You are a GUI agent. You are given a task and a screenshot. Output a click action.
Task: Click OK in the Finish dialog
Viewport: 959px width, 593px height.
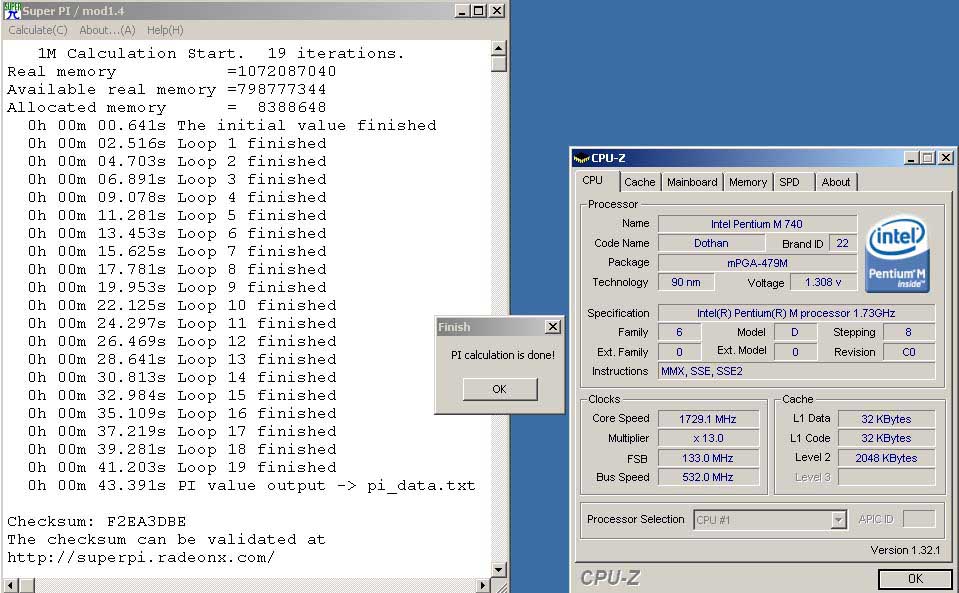[x=500, y=389]
